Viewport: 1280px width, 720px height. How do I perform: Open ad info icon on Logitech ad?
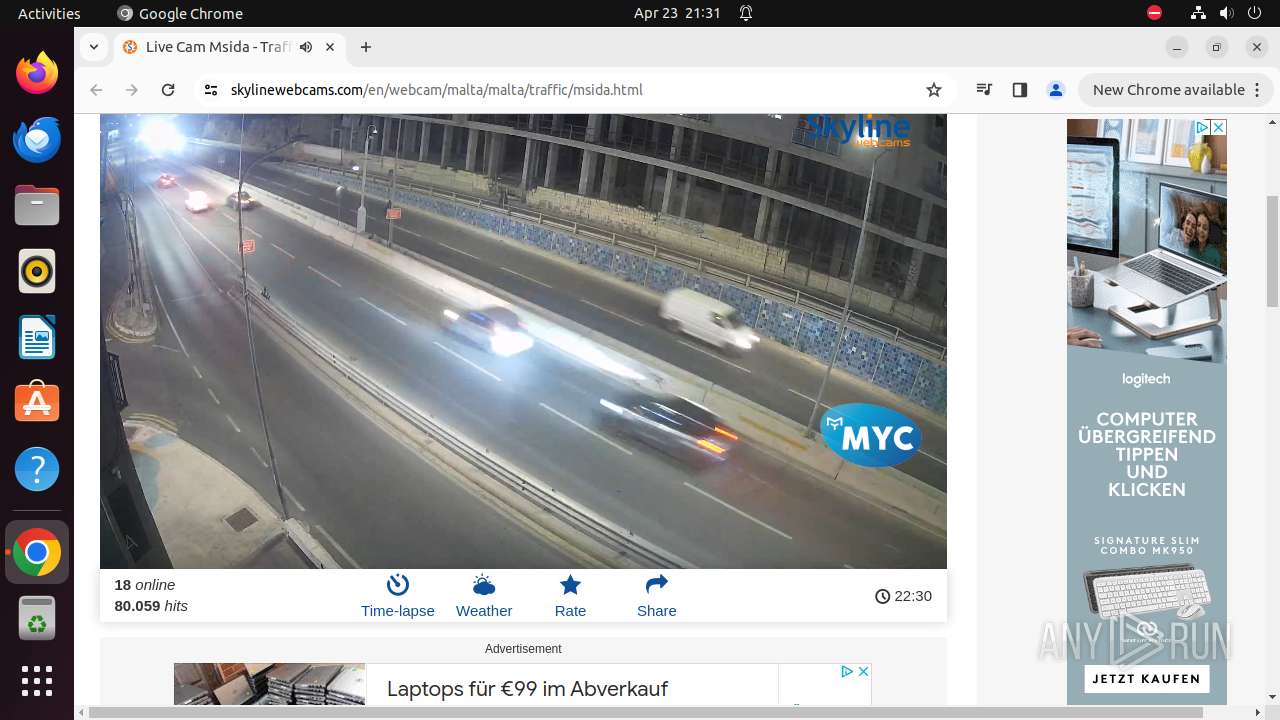(x=1202, y=127)
